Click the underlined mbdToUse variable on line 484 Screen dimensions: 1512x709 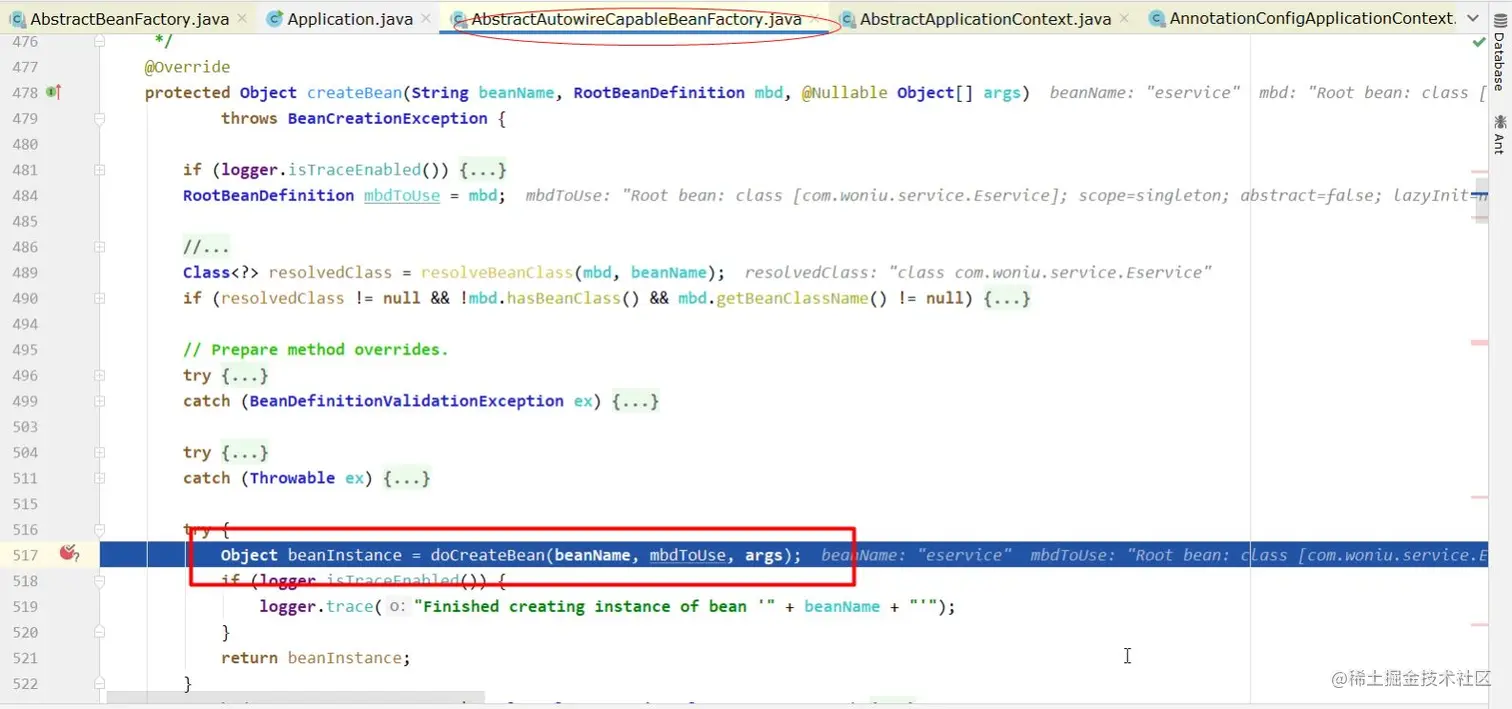(x=402, y=195)
